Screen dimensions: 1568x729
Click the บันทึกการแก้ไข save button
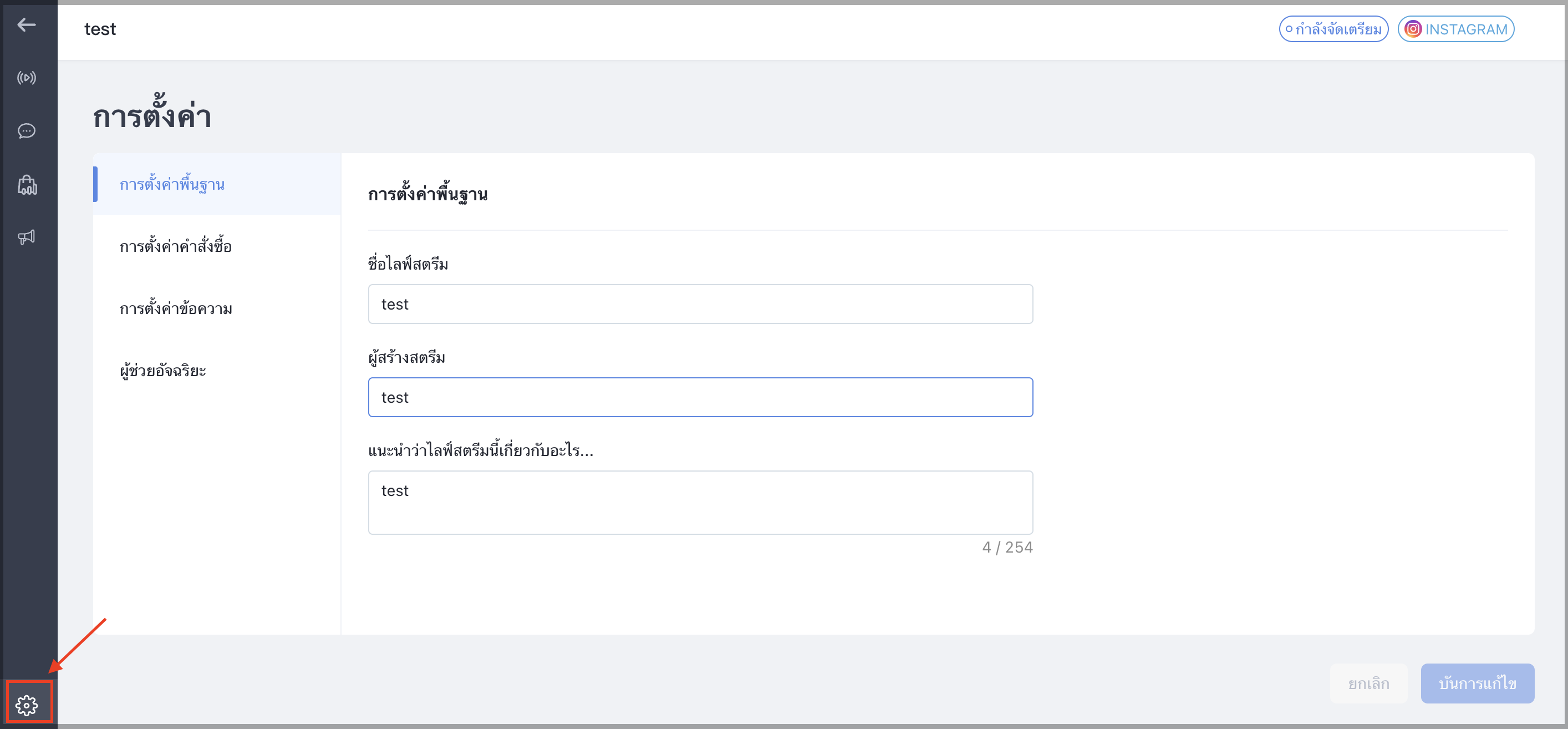coord(1477,684)
